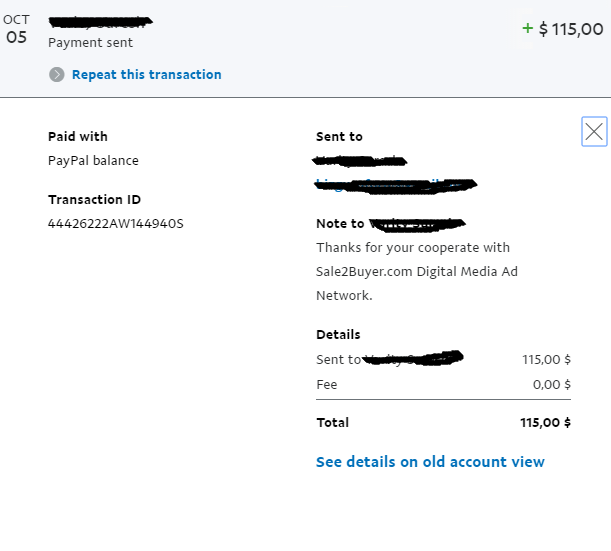The width and height of the screenshot is (611, 551).
Task: Select the transaction ID 44426222AW144940S
Action: pyautogui.click(x=115, y=224)
